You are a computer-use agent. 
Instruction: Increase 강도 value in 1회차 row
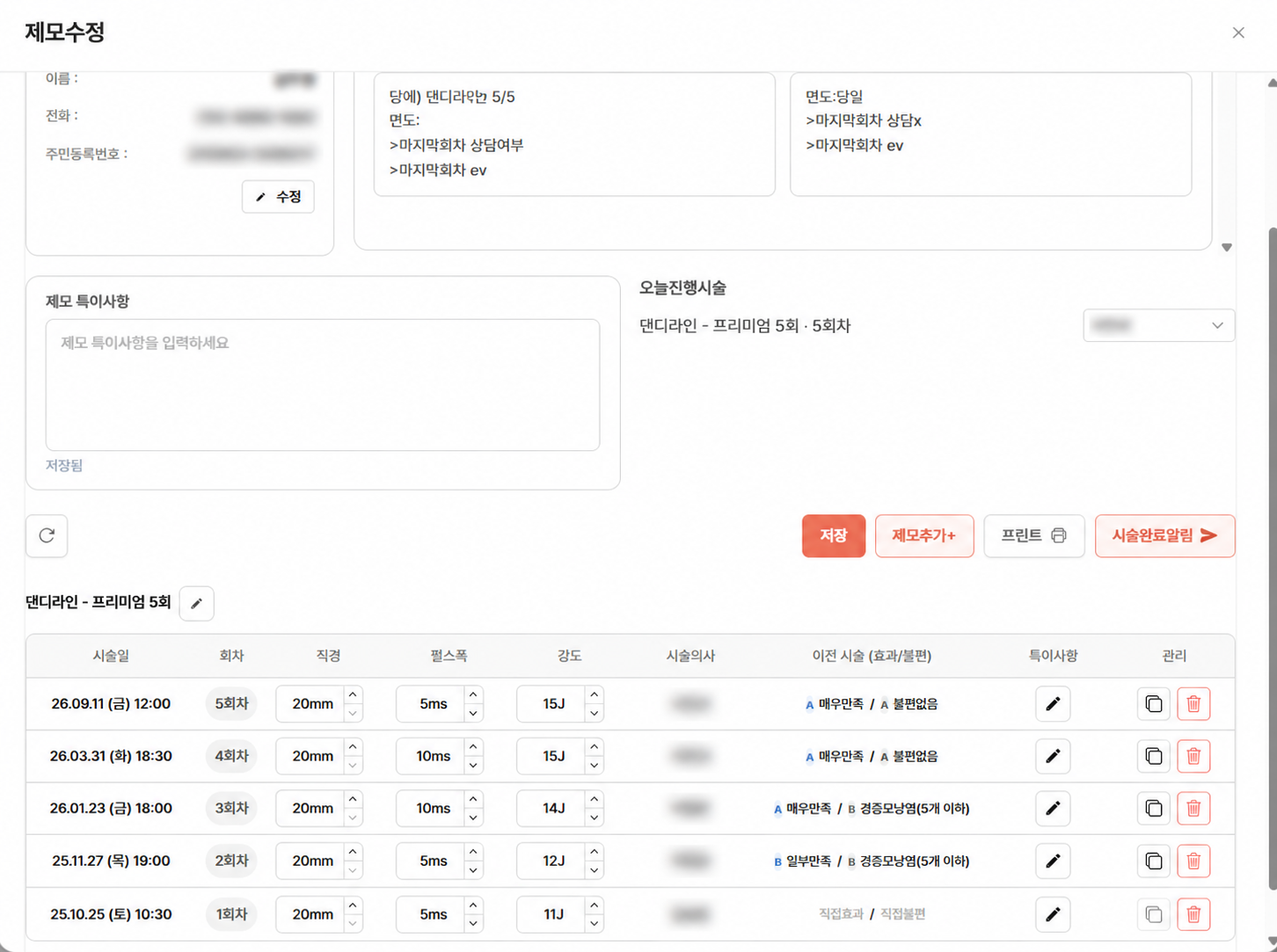tap(595, 905)
